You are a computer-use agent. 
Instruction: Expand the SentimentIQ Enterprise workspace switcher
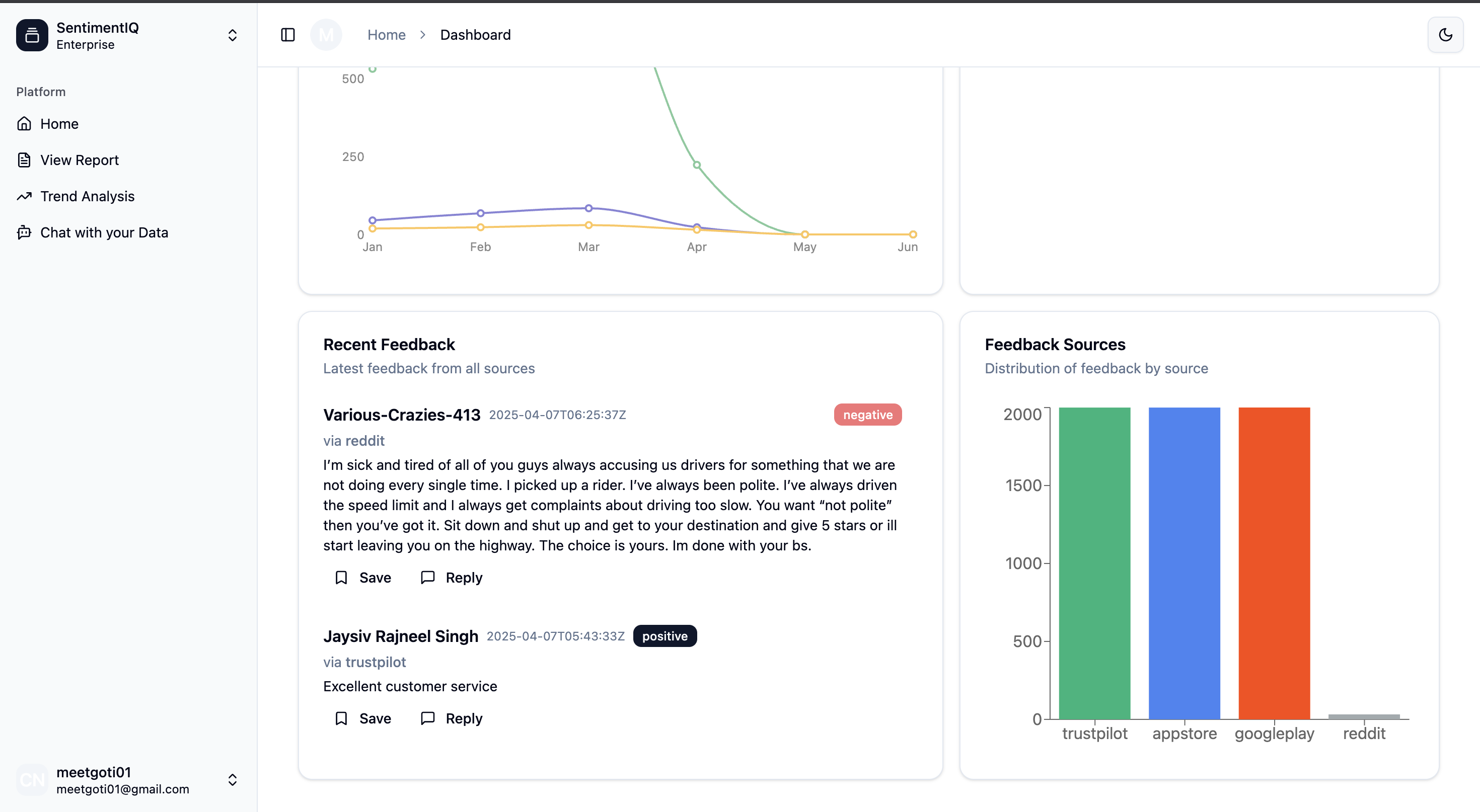(232, 35)
